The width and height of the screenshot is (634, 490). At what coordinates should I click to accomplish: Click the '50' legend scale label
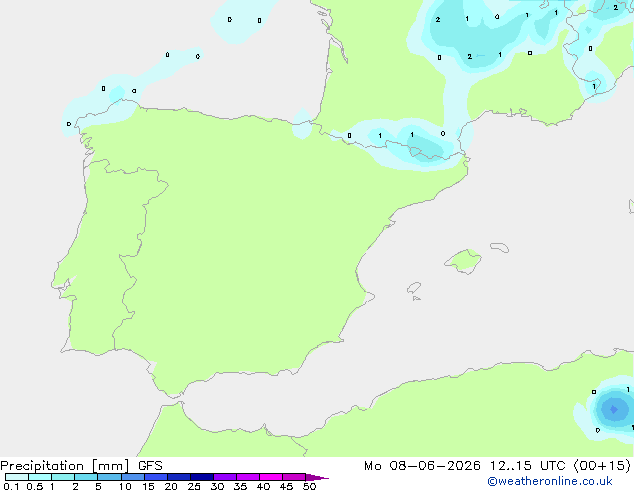click(x=309, y=486)
